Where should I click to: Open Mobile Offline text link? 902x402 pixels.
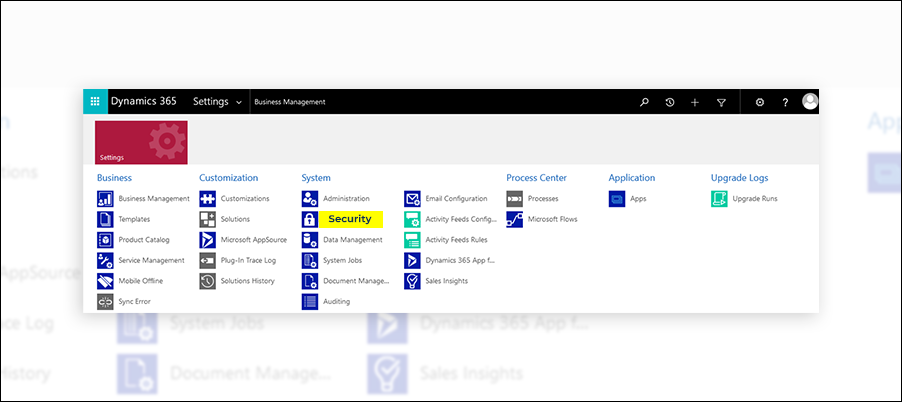pyautogui.click(x=140, y=281)
